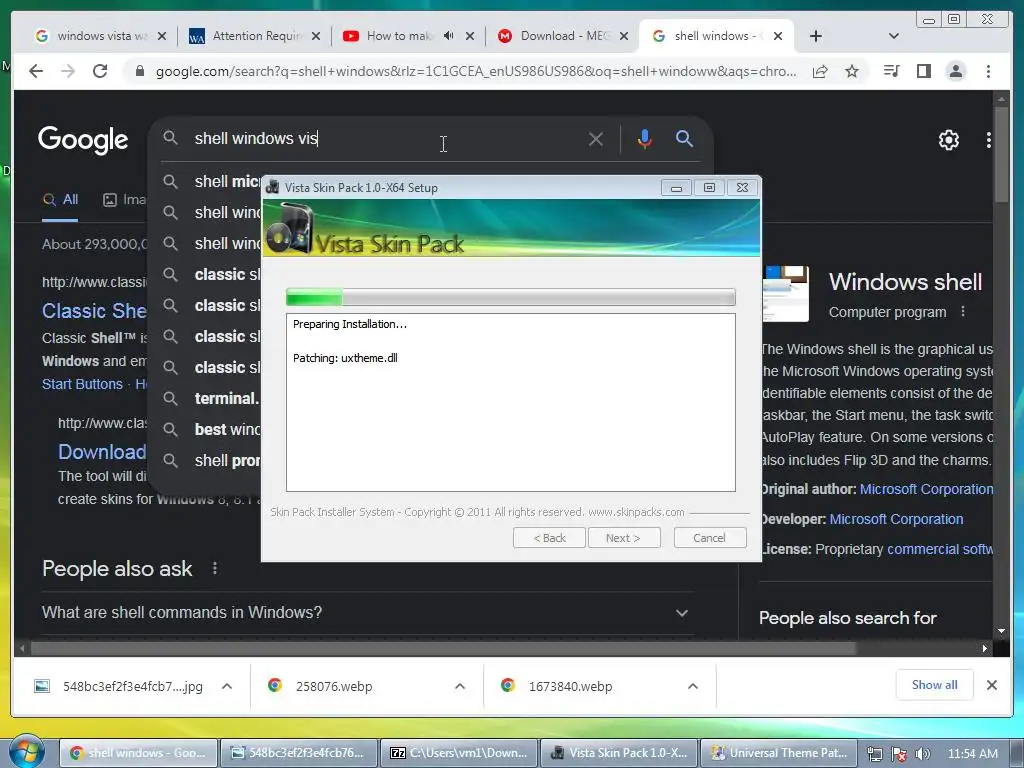The height and width of the screenshot is (768, 1024).
Task: Toggle the Chrome side panel icon
Action: point(923,71)
